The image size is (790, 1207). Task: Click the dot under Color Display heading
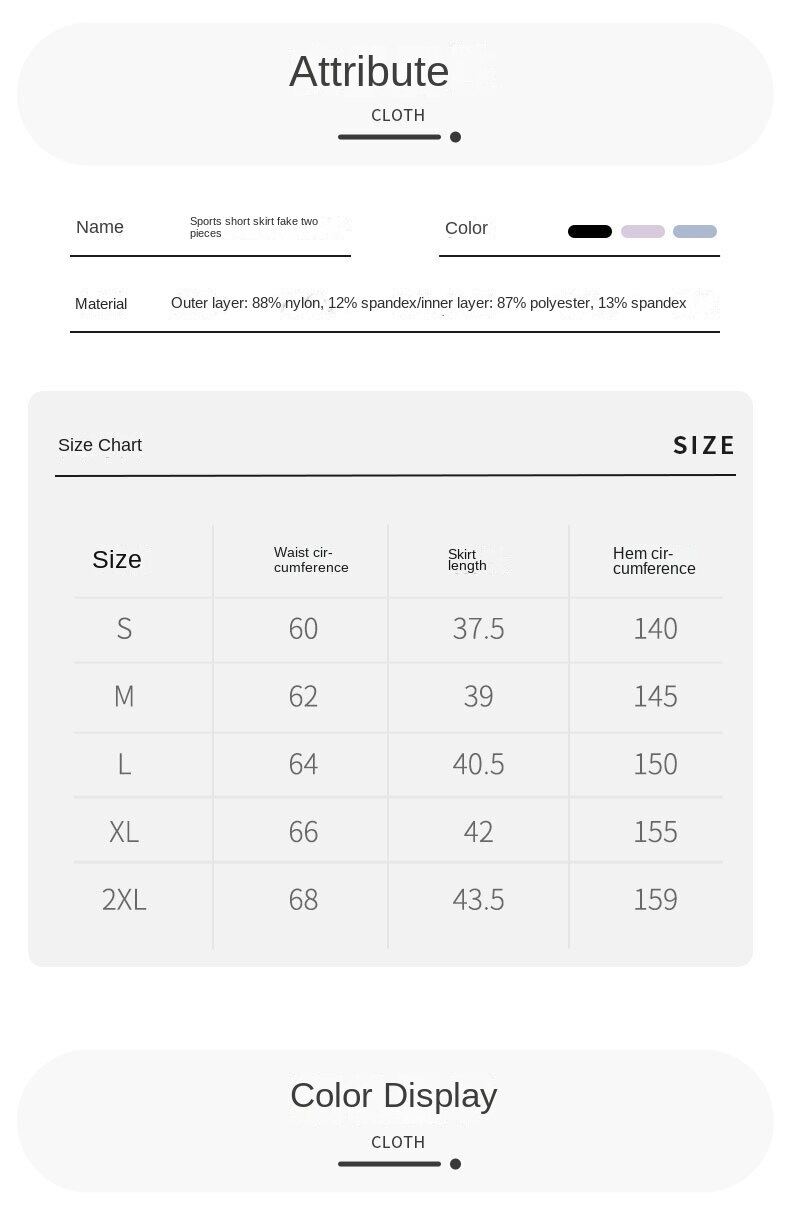[455, 1164]
